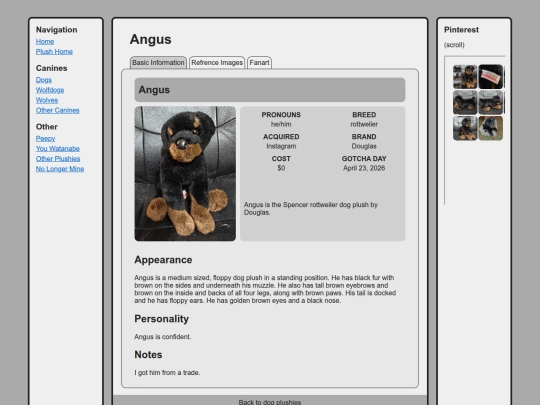The height and width of the screenshot is (405, 540).
Task: Switch to the Fanart tab
Action: 259,63
